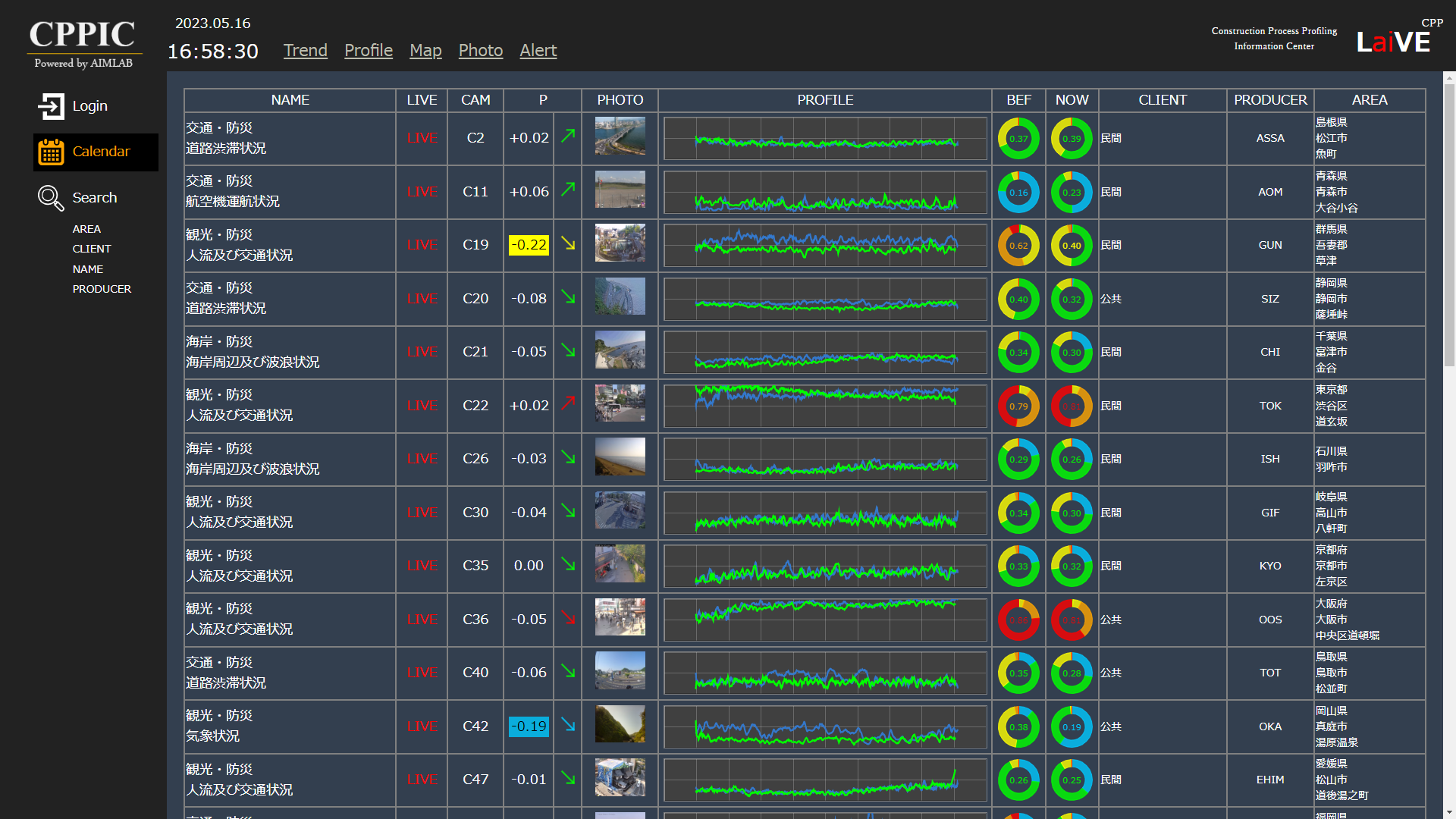Click the Search magnifier icon
1456x819 pixels.
coord(51,198)
